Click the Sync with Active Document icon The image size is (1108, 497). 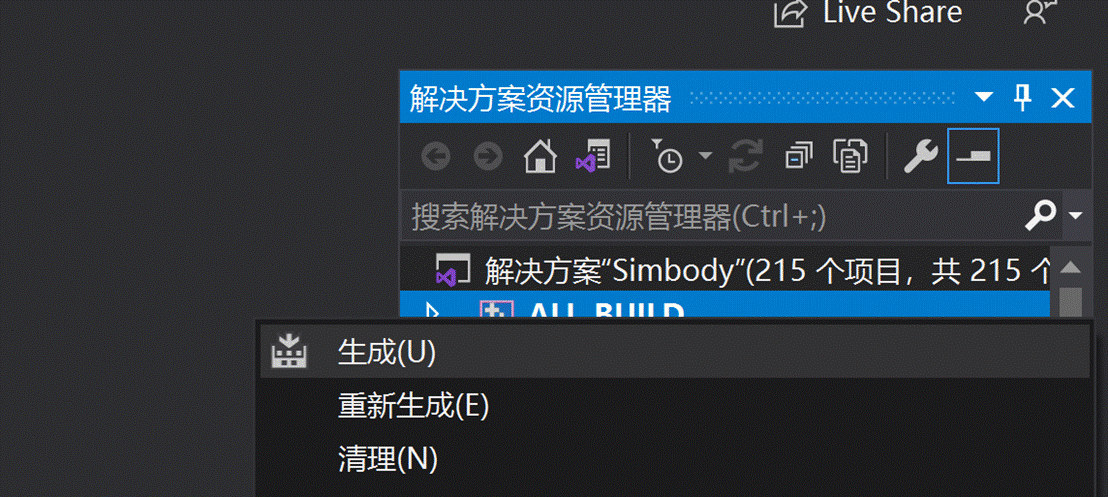pyautogui.click(x=745, y=156)
